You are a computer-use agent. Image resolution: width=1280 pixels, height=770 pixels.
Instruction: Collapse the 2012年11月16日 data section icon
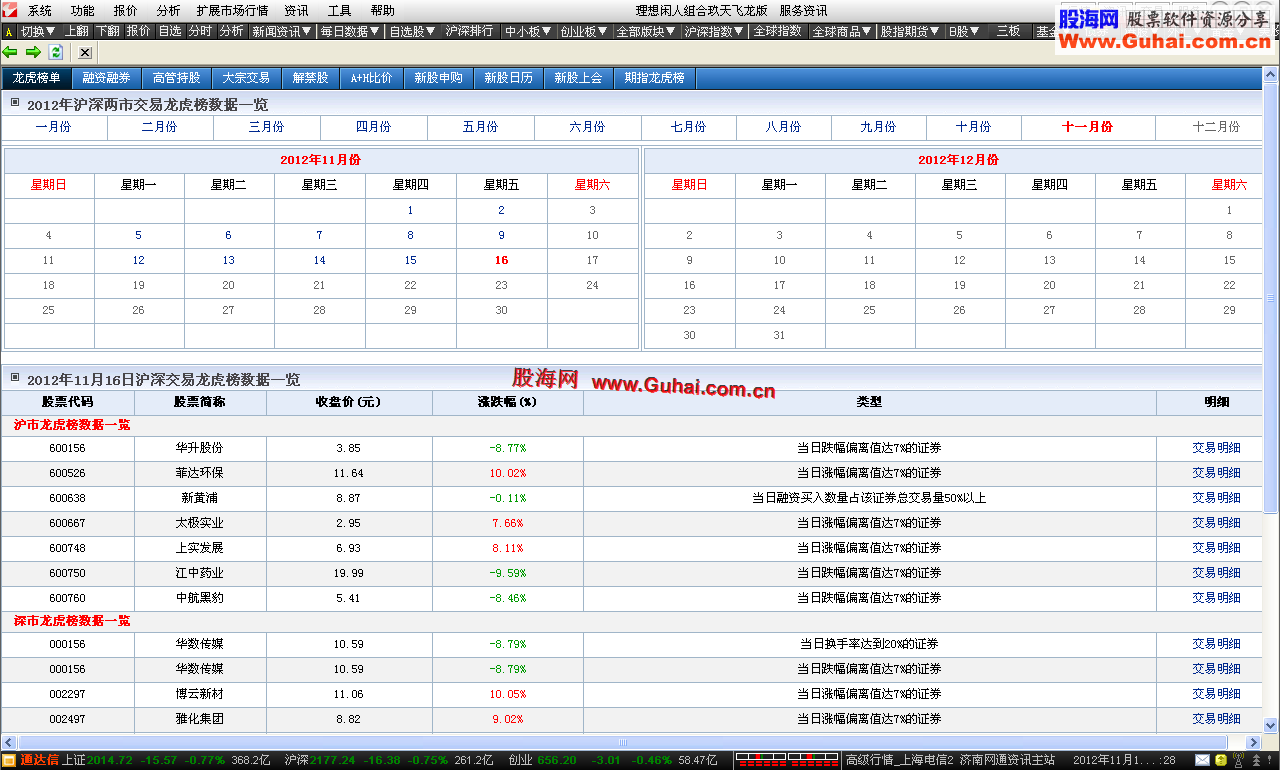pos(15,378)
